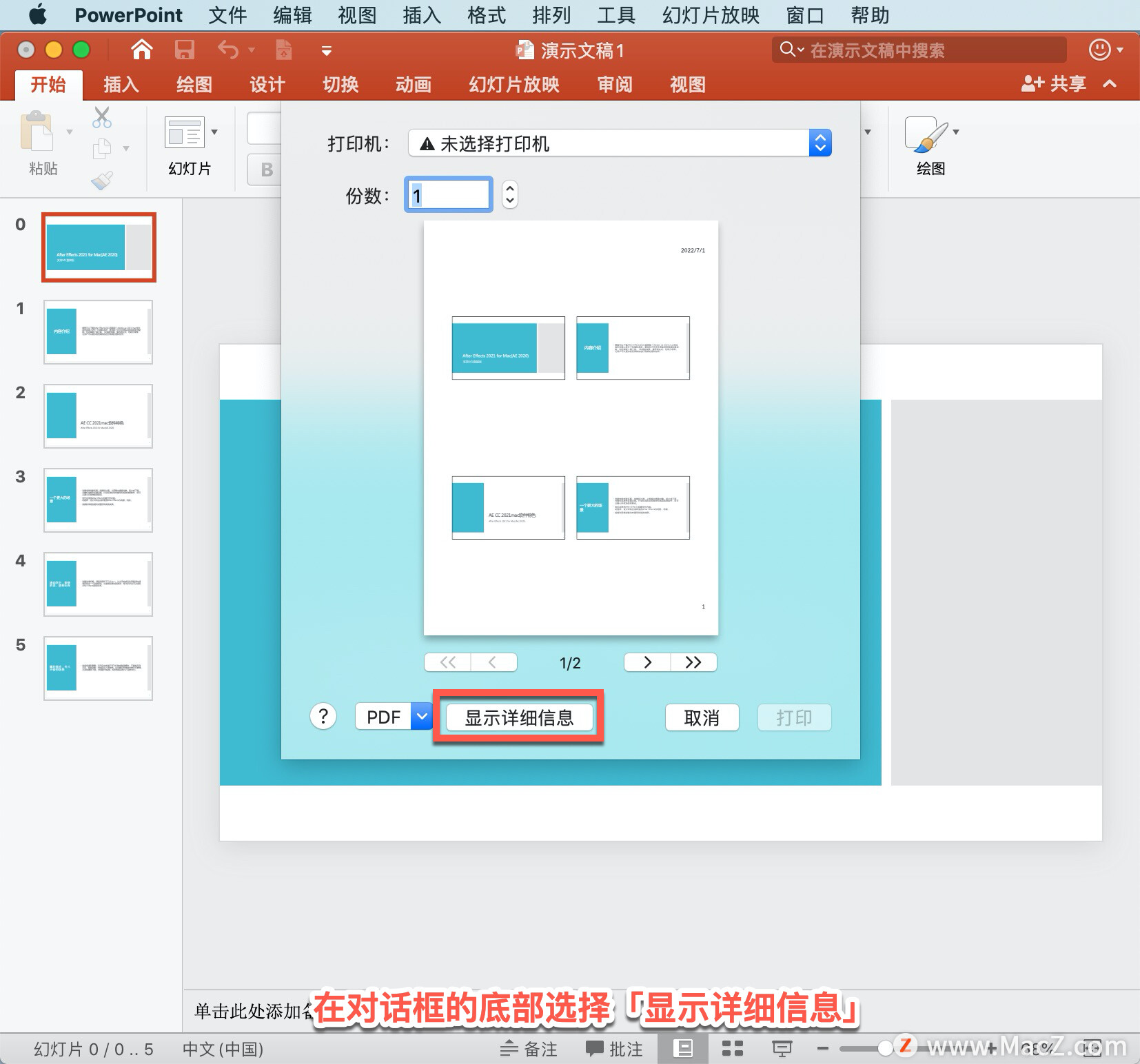Switch to the 动画 ribbon tab
This screenshot has height=1064, width=1140.
414,85
